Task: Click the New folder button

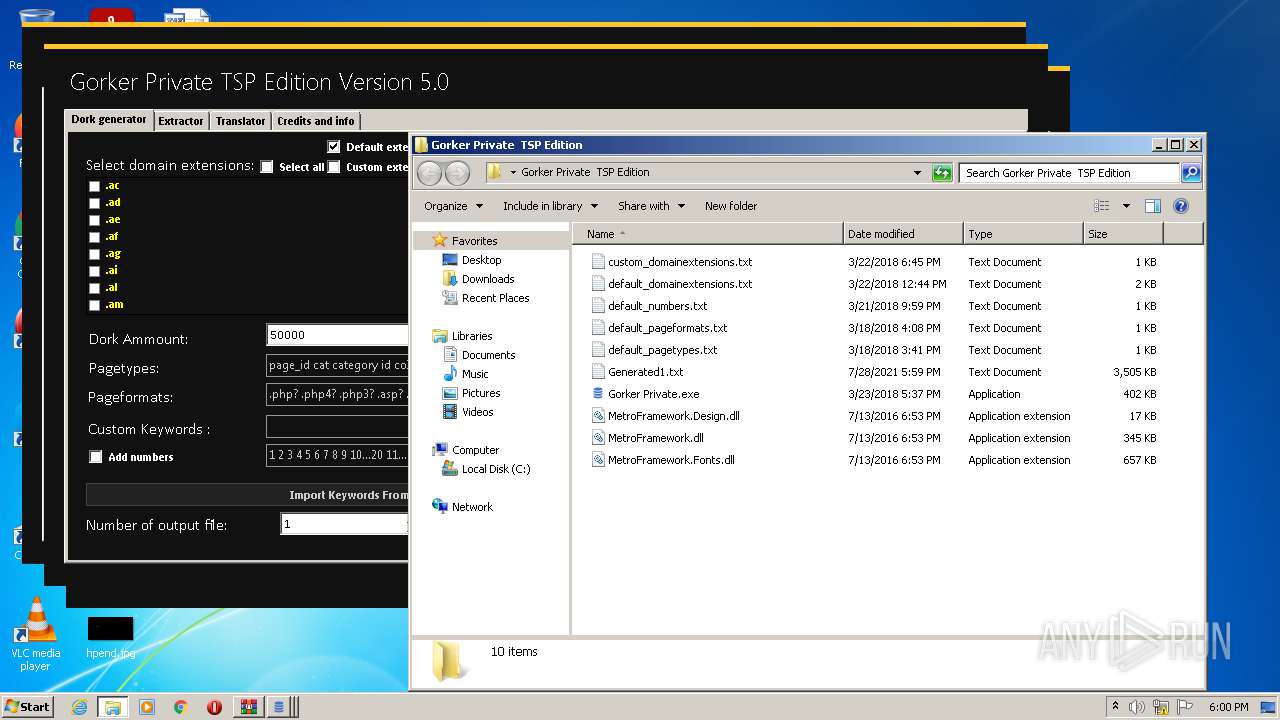Action: coord(731,206)
